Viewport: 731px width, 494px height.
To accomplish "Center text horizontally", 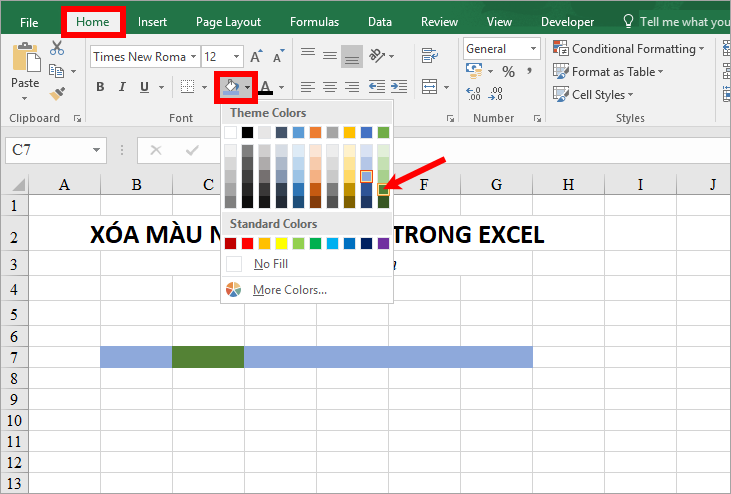I will coord(330,87).
